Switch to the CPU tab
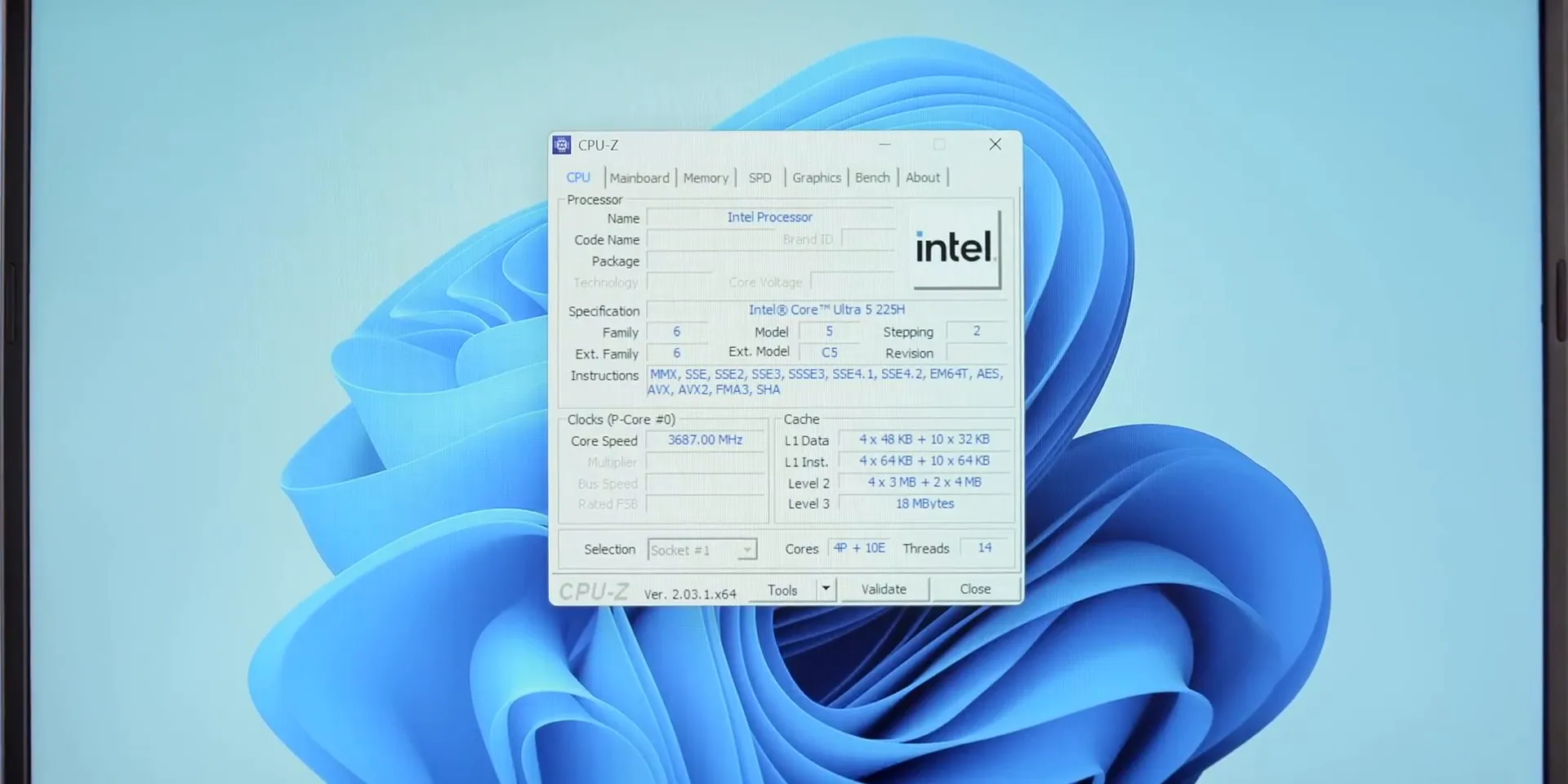This screenshot has width=1568, height=784. pos(578,177)
